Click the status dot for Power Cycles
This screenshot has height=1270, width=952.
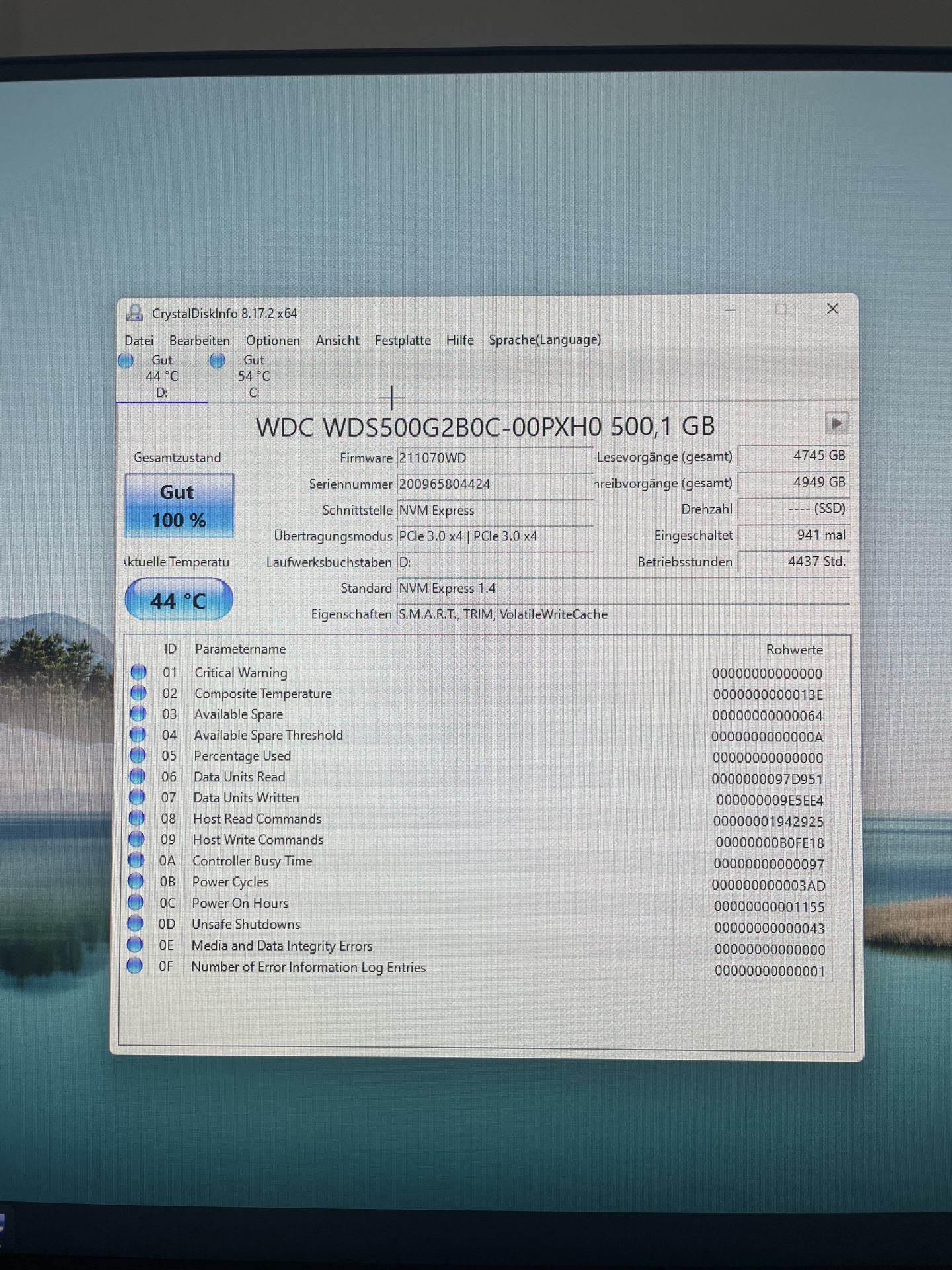tap(136, 882)
